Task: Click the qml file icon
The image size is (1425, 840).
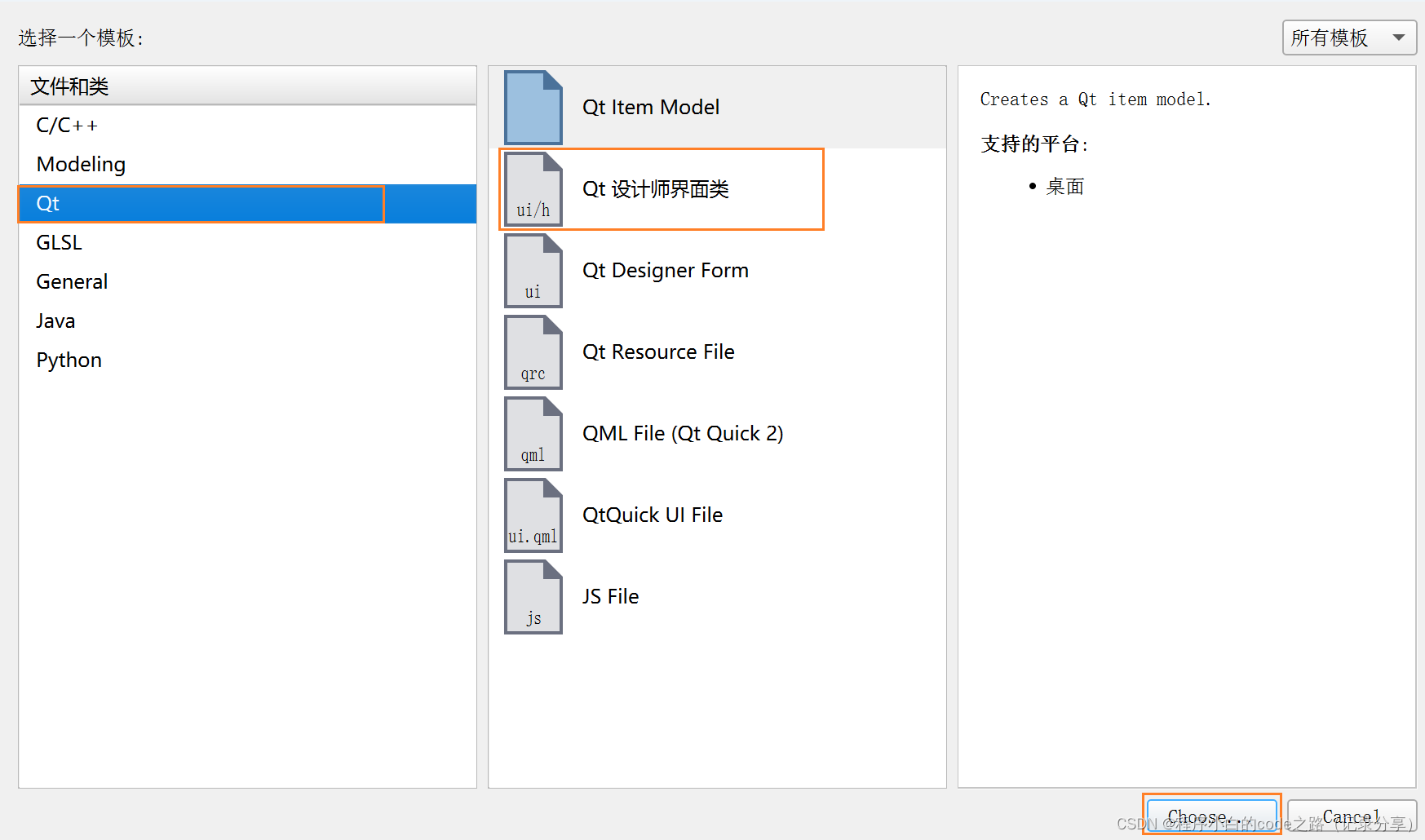Action: [533, 434]
